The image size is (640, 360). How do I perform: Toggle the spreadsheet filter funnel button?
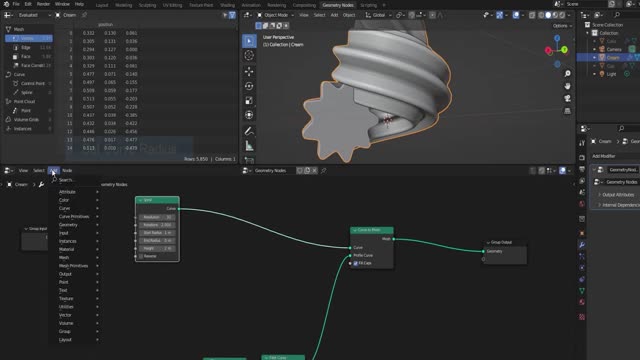232,15
